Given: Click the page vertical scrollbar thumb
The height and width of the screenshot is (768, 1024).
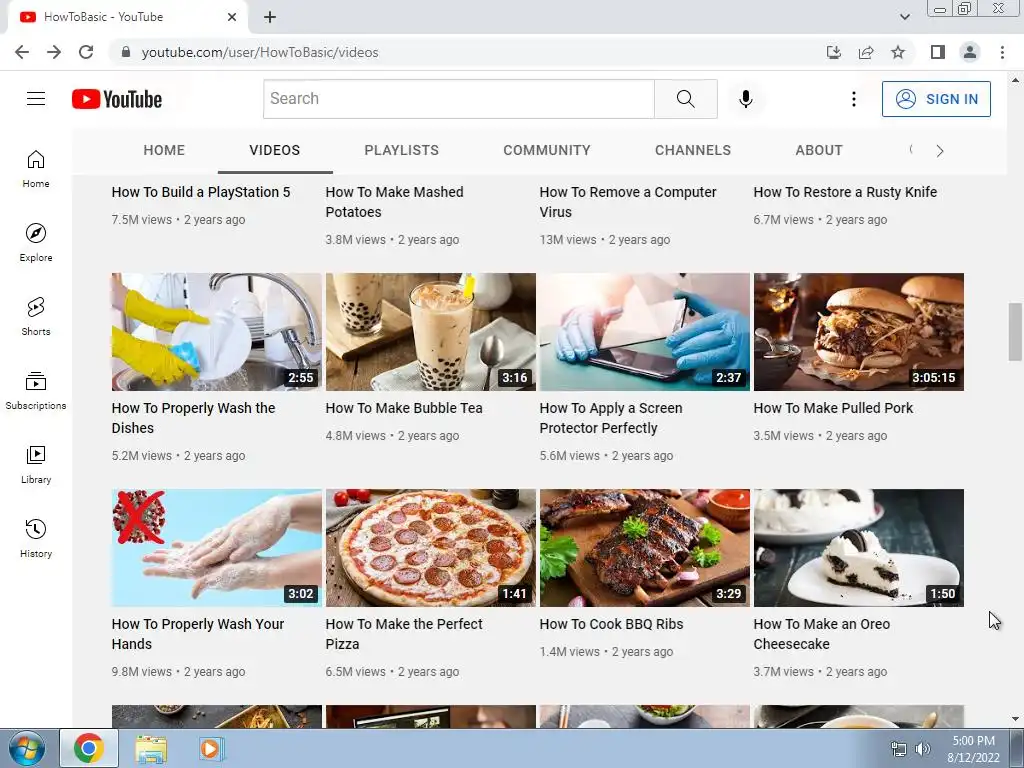Looking at the screenshot, I should click(1015, 332).
